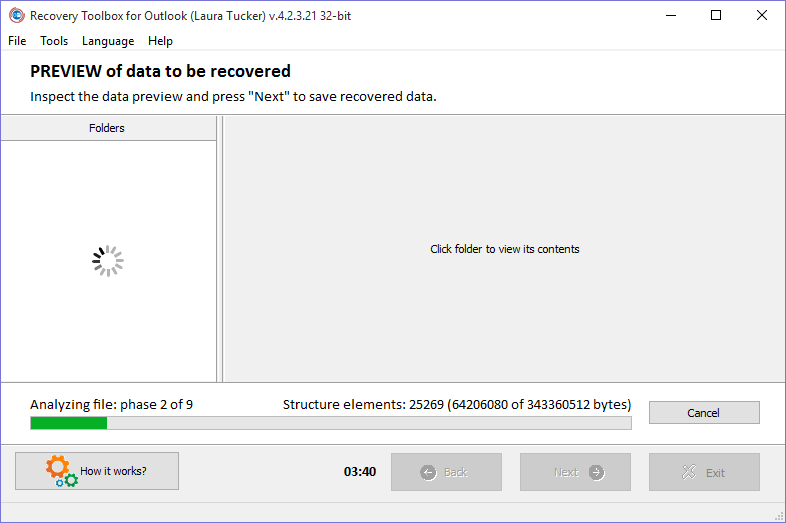
Task: Click the Next button
Action: click(x=575, y=472)
